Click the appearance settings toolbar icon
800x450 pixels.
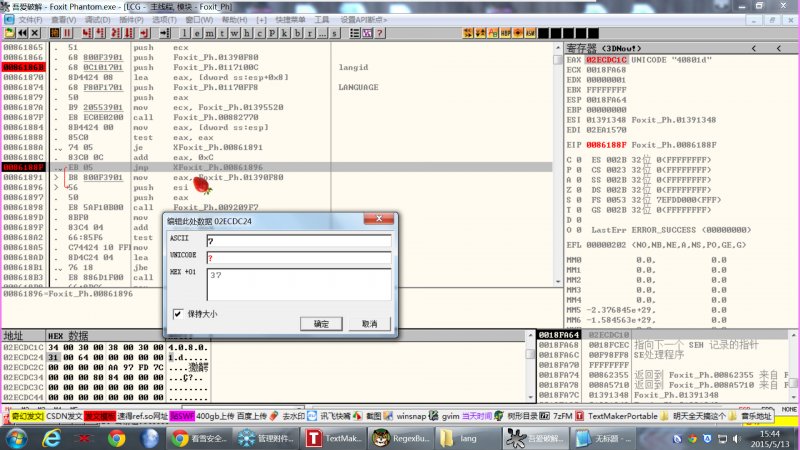[367, 33]
